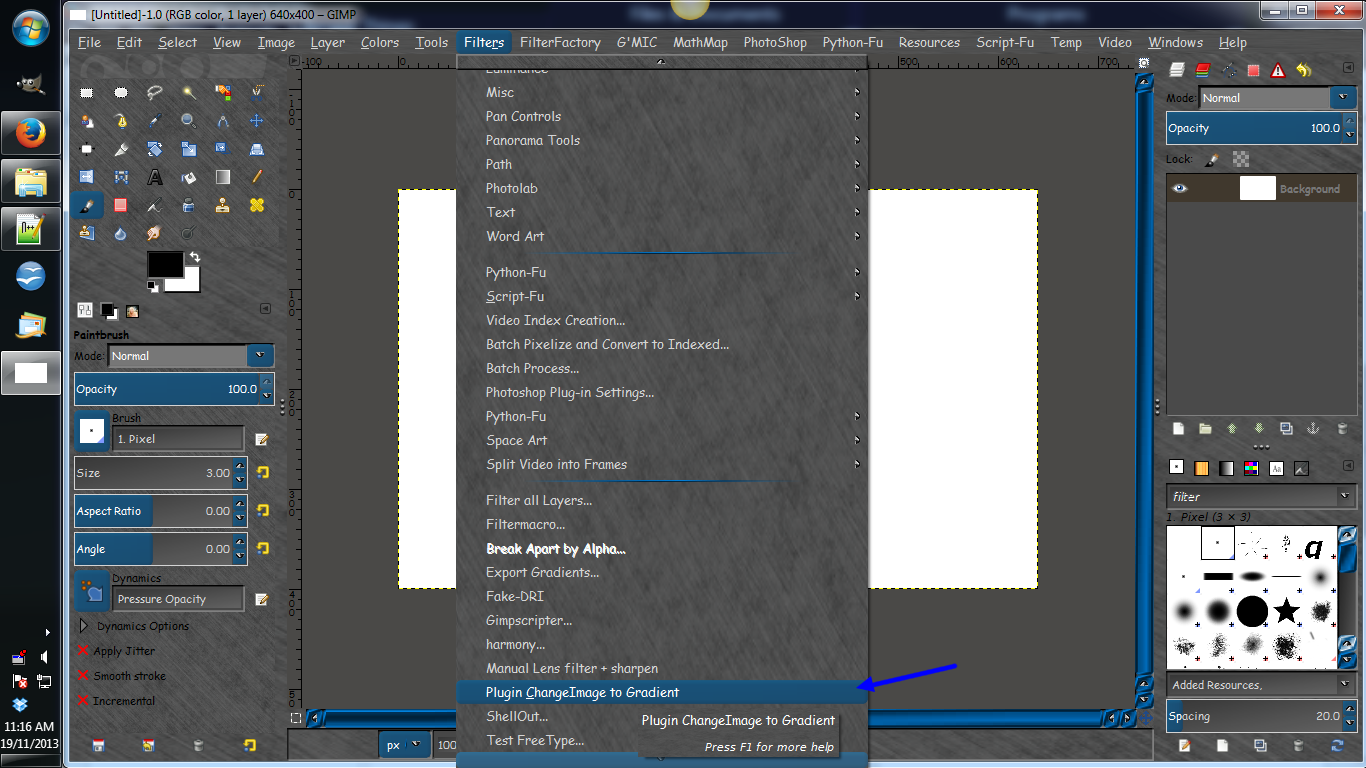Expand the Panorama Tools submenu
The image size is (1366, 768).
pyautogui.click(x=662, y=141)
